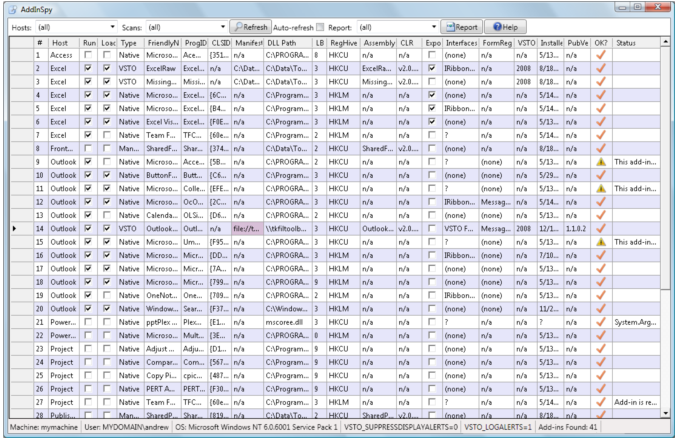The width and height of the screenshot is (675, 439).
Task: Click 'VSTO_SUPPRESSDISPLAYALERTS=0' in status bar
Action: (401, 427)
